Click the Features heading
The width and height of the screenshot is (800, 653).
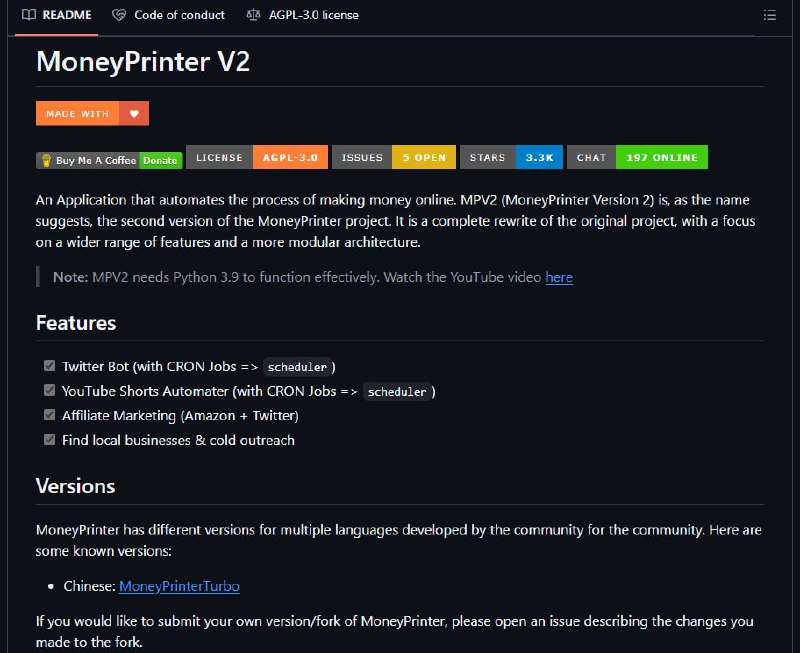[x=76, y=323]
